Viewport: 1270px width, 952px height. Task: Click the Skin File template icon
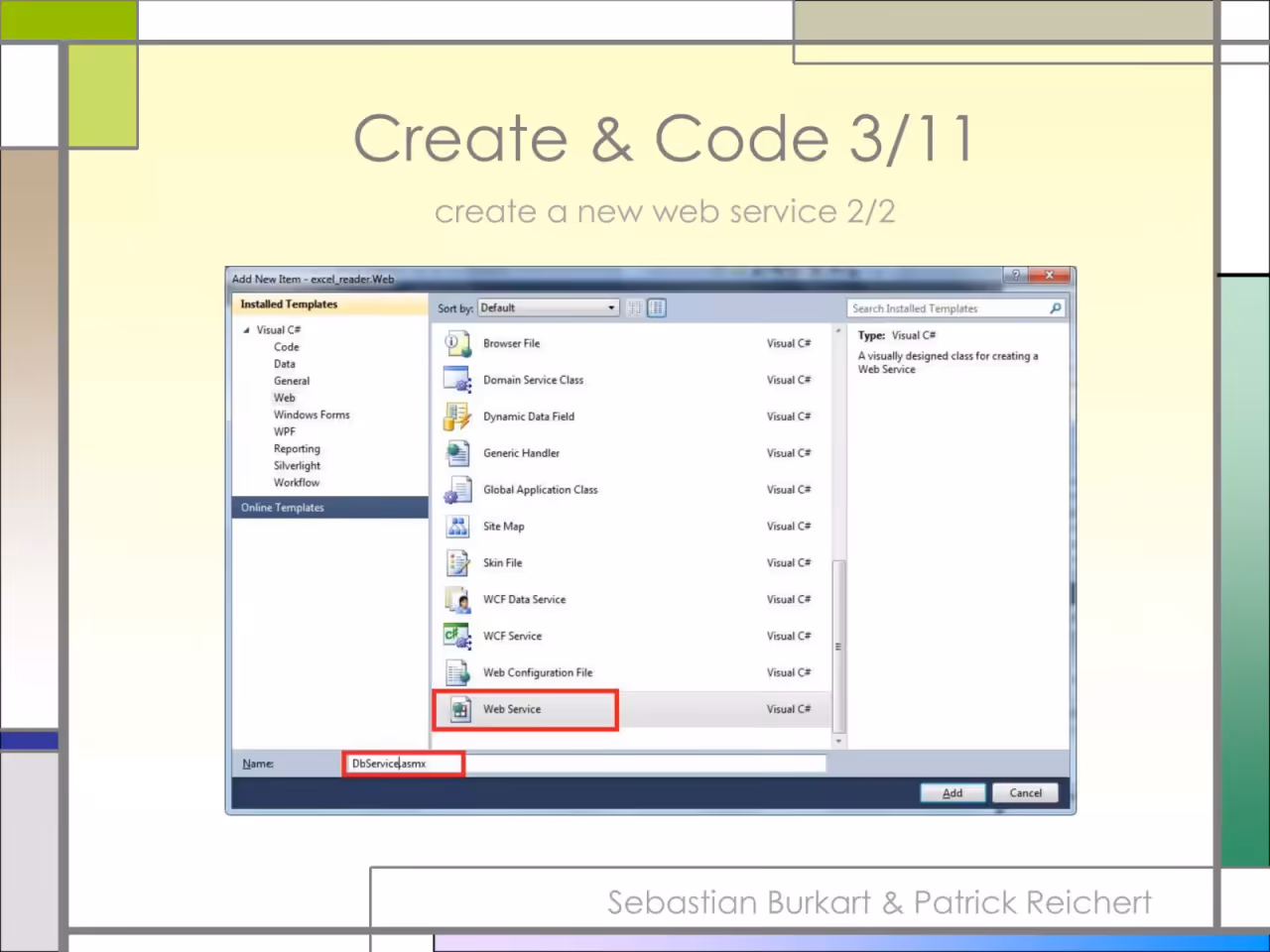457,563
